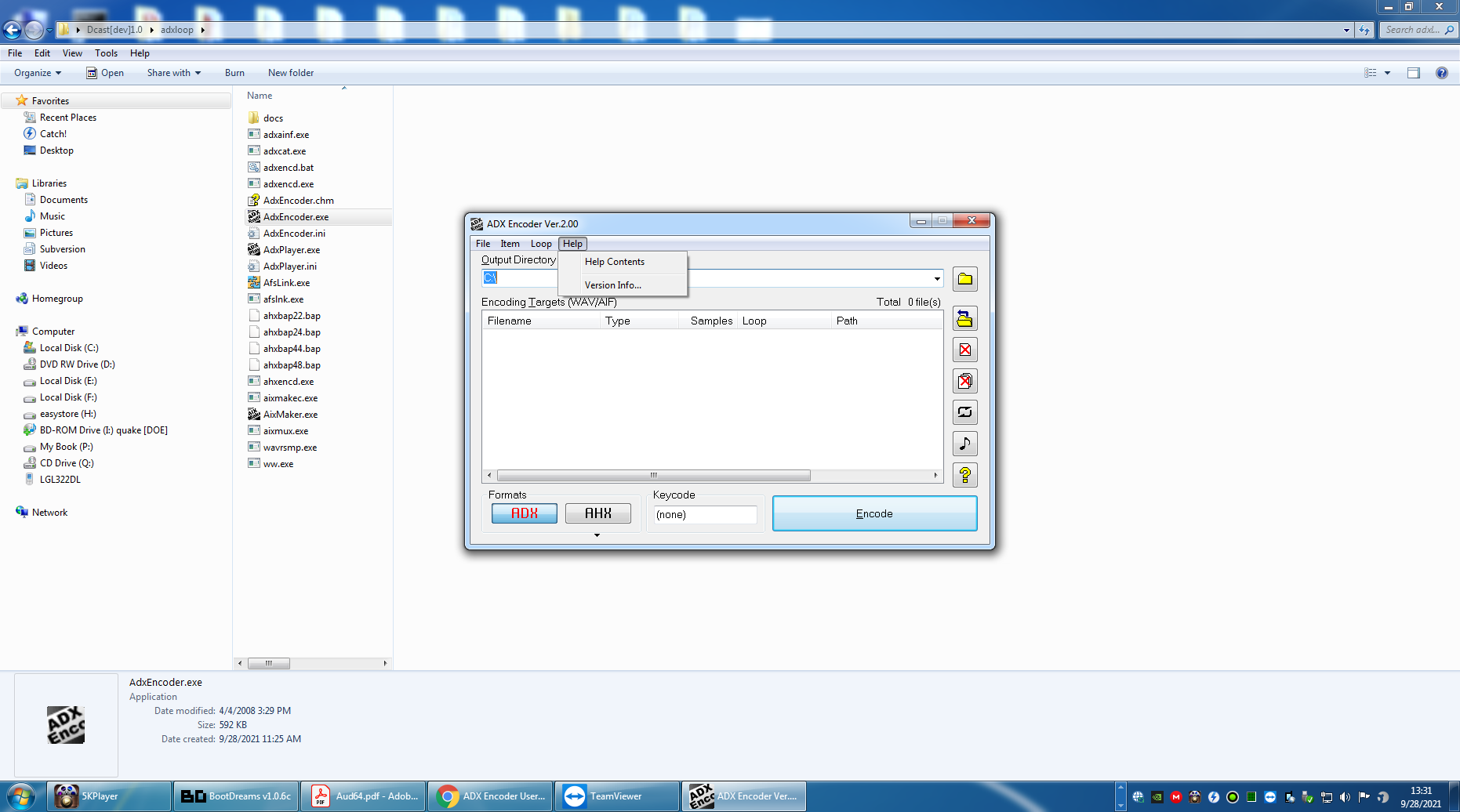Select AdxEncoder.ini file
The image size is (1460, 812).
pyautogui.click(x=294, y=234)
